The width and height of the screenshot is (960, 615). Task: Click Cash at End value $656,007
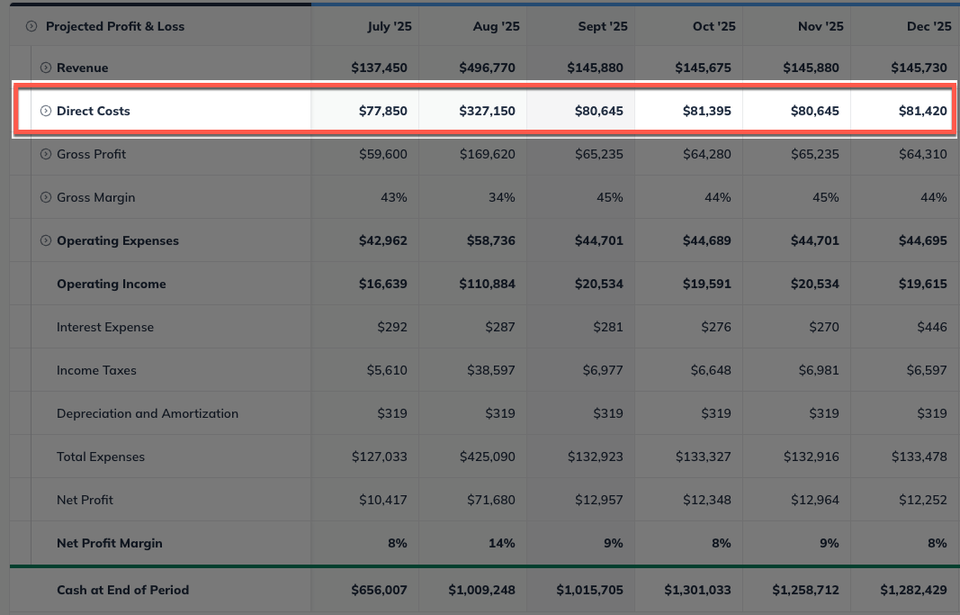379,590
